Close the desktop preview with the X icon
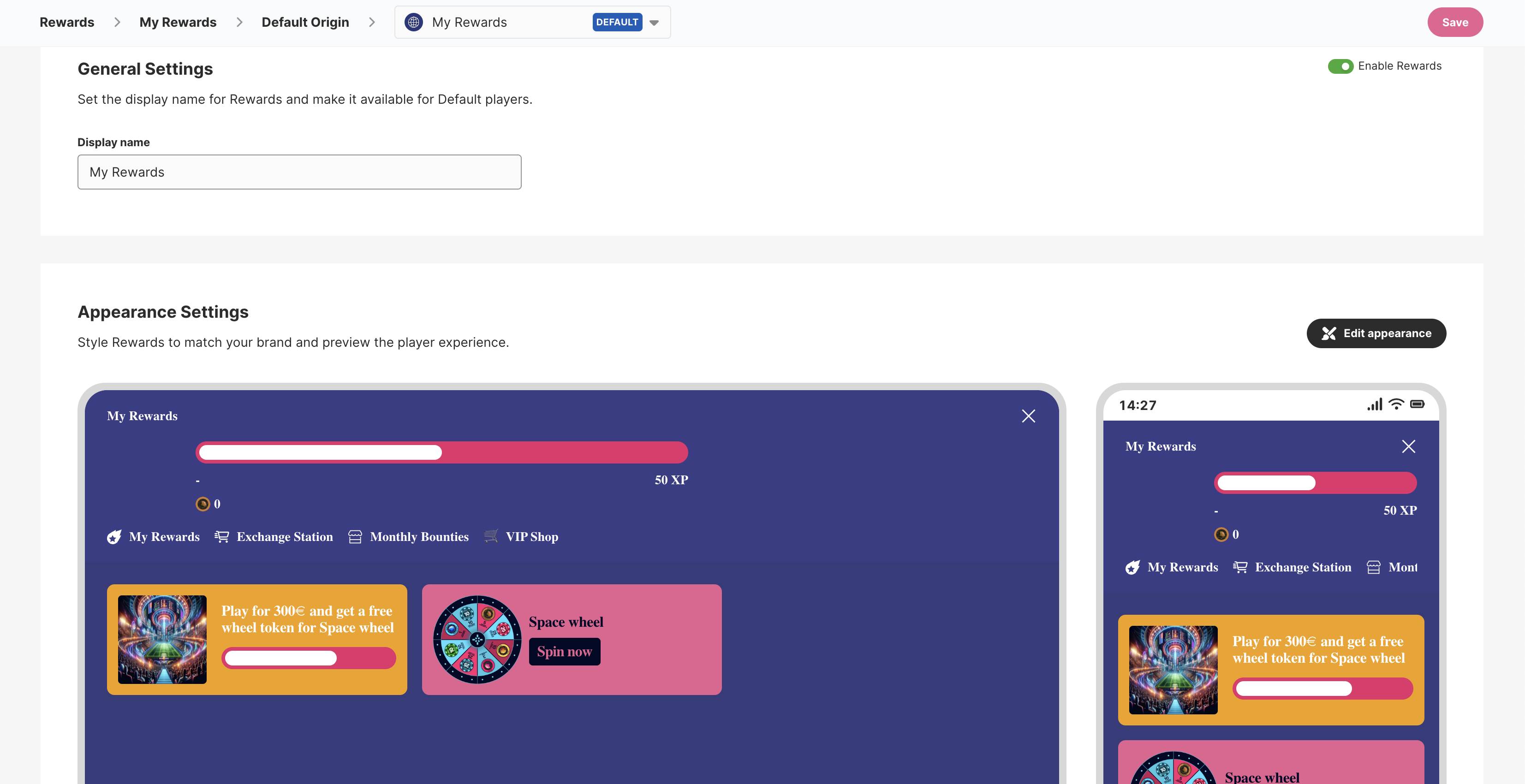1525x784 pixels. coord(1028,416)
